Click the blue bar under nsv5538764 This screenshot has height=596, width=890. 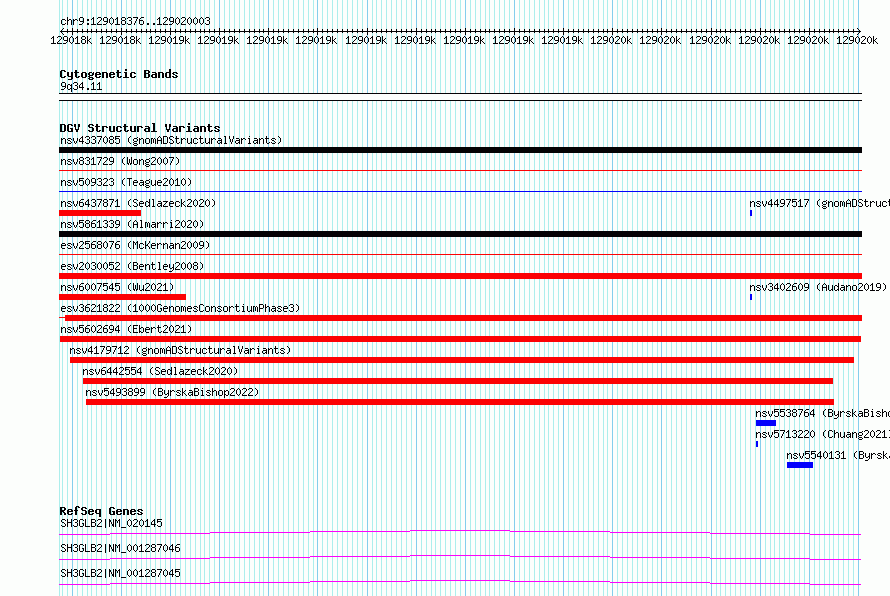766,423
